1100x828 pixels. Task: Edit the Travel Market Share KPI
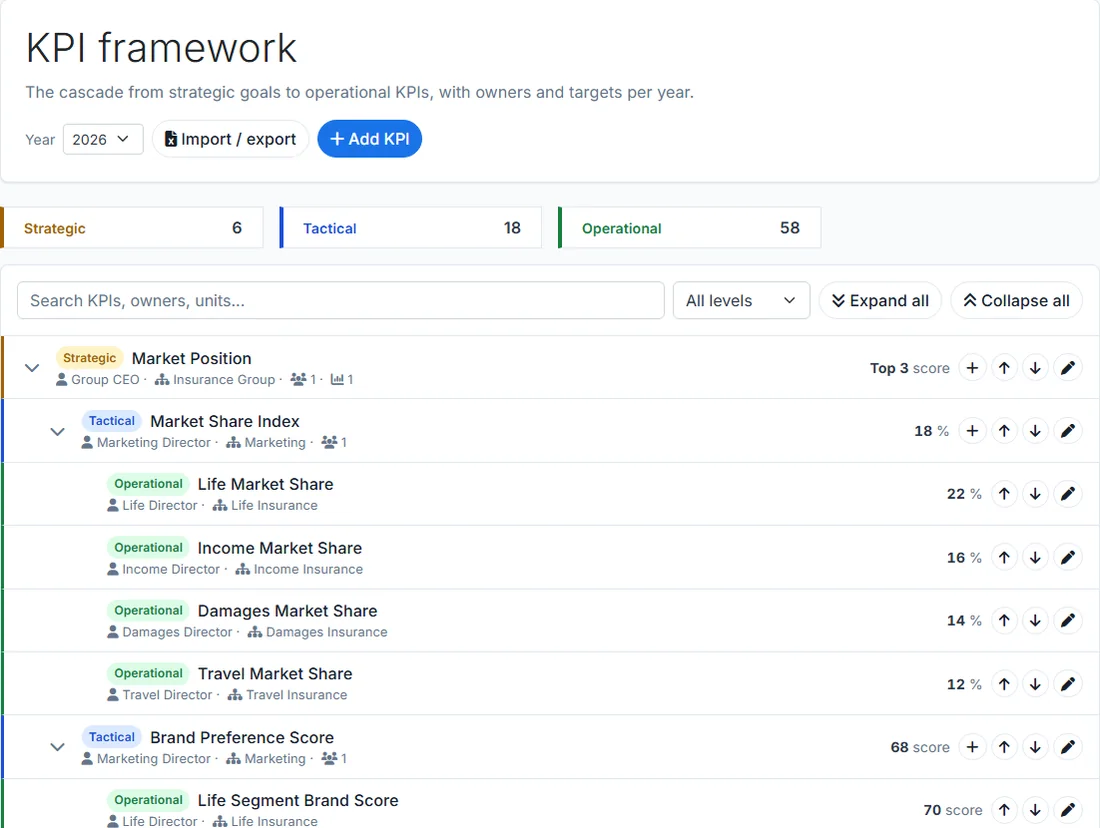1068,684
